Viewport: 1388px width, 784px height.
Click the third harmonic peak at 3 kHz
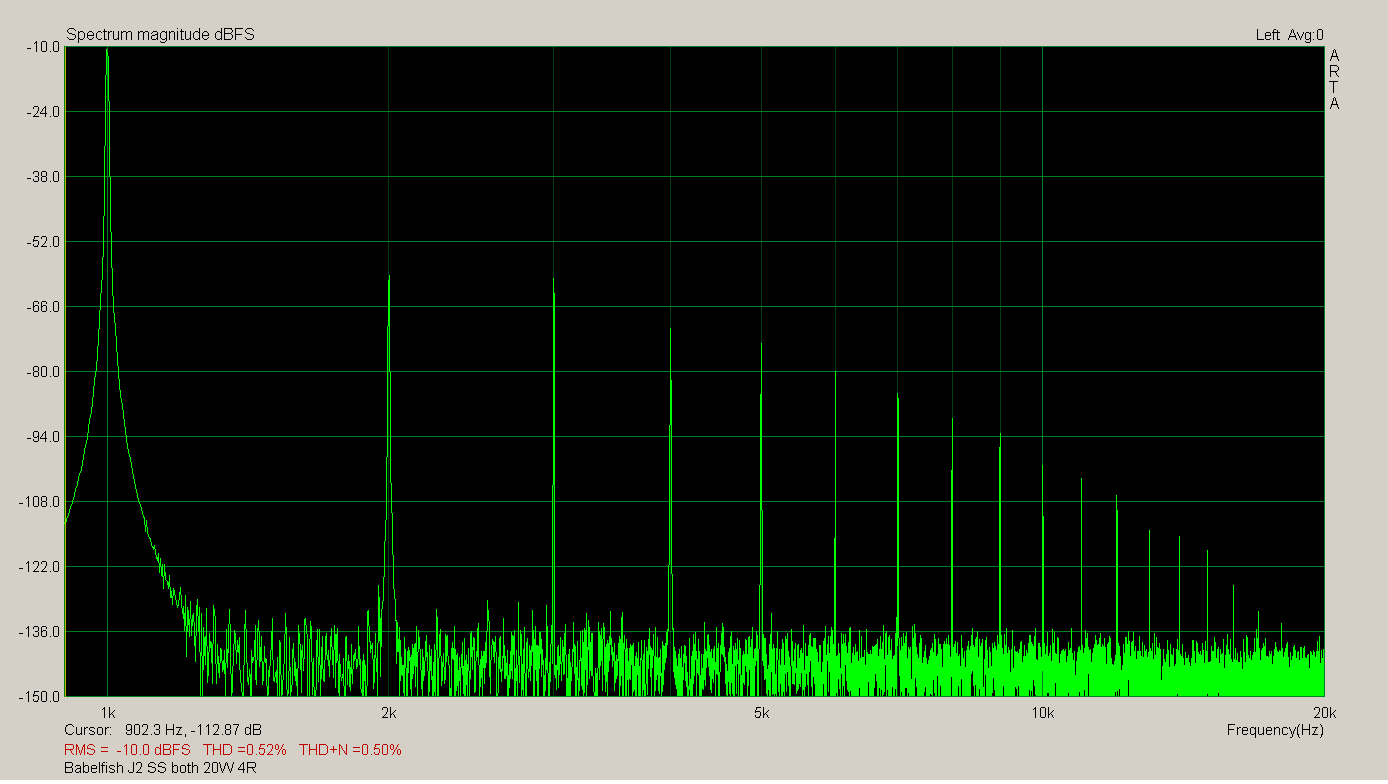[x=553, y=280]
